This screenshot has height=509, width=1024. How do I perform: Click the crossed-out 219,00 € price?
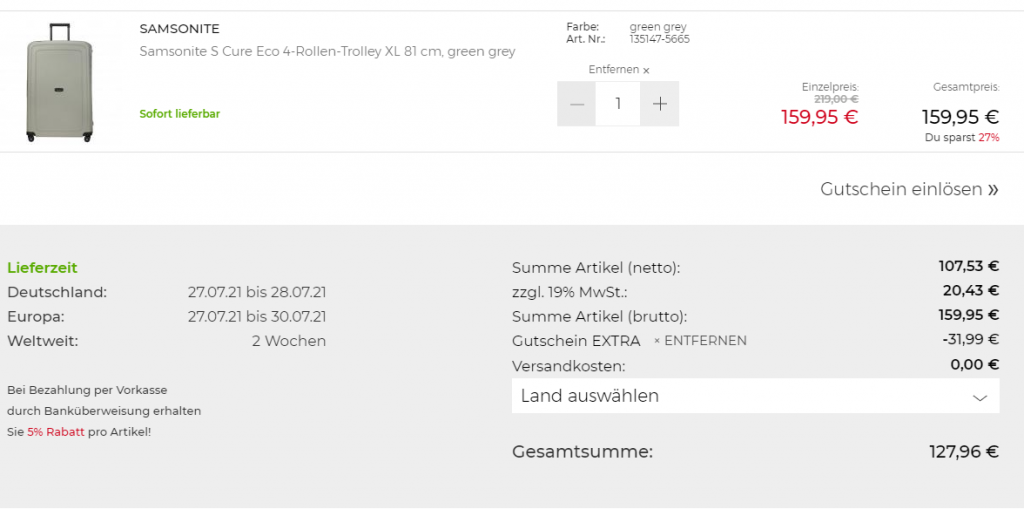(836, 98)
